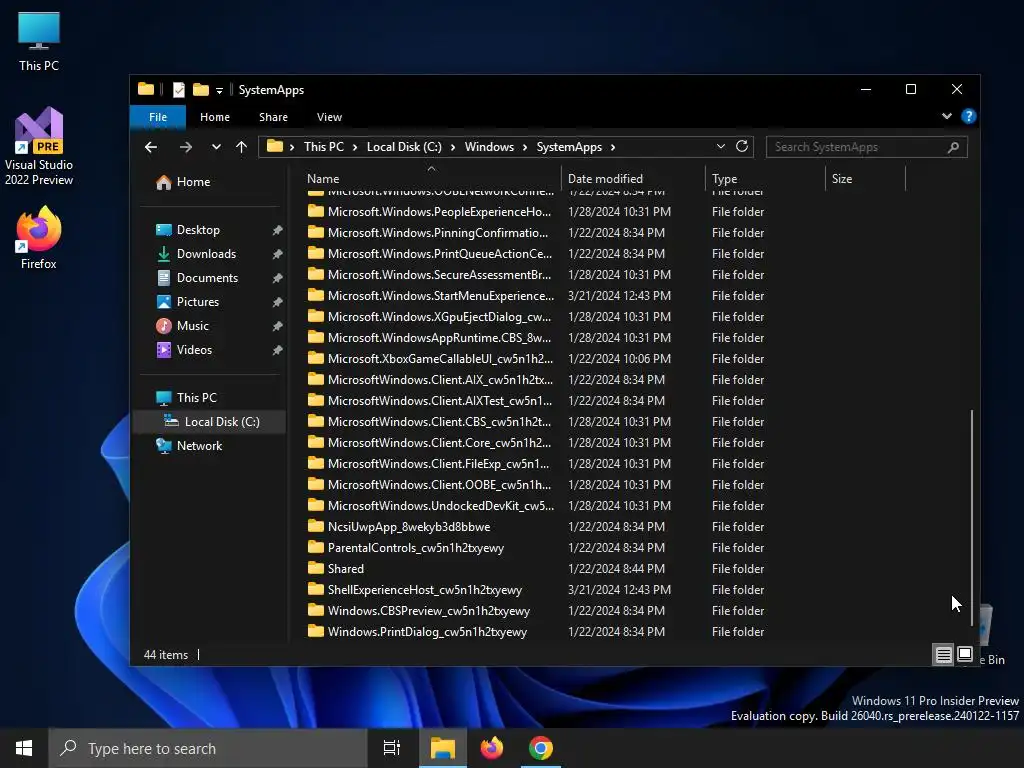Click the SystemApps breadcrumb
1024x768 pixels.
569,147
